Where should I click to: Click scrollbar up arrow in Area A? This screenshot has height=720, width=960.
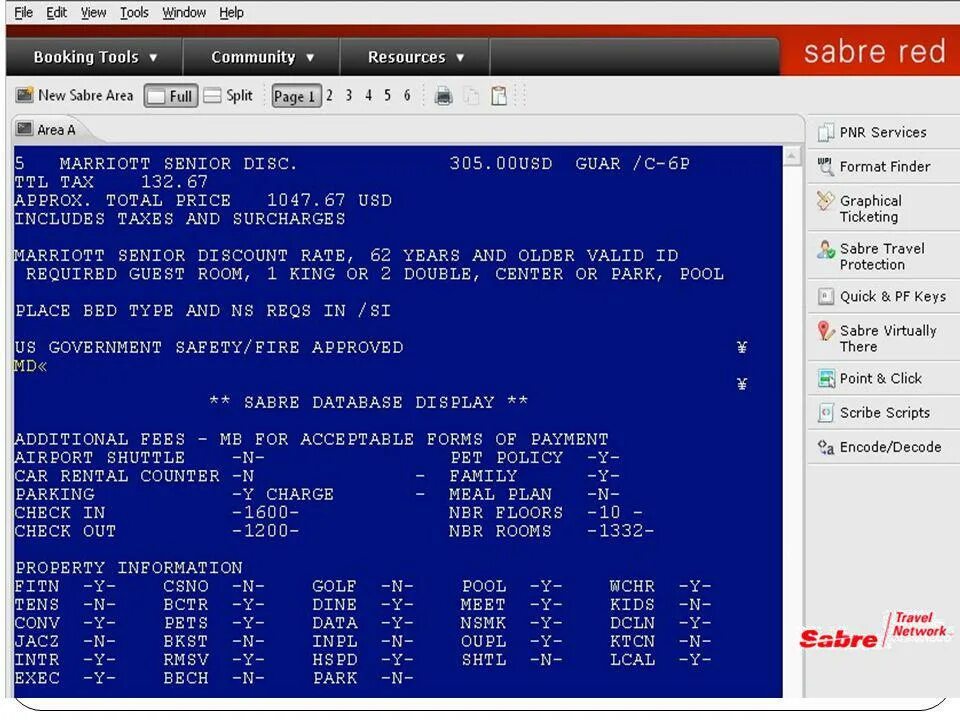click(x=792, y=156)
